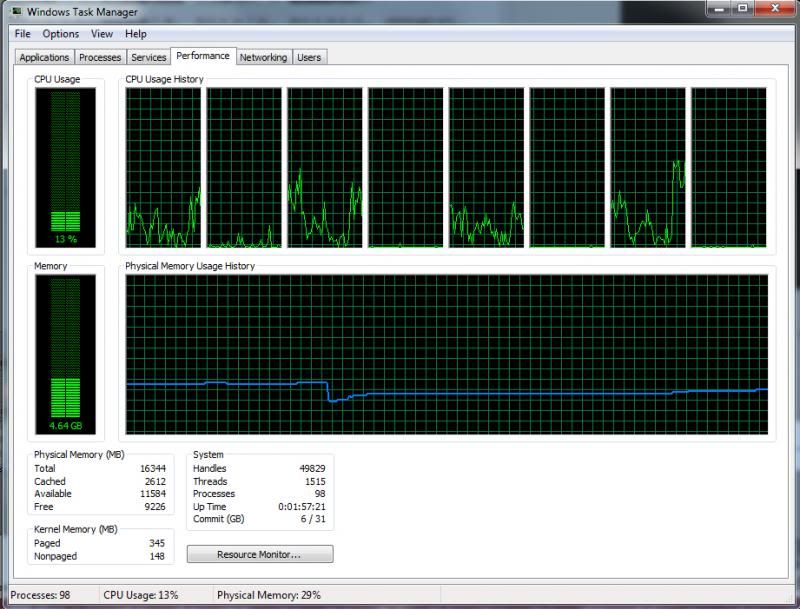Open the Options menu
Image resolution: width=800 pixels, height=609 pixels.
(x=61, y=34)
